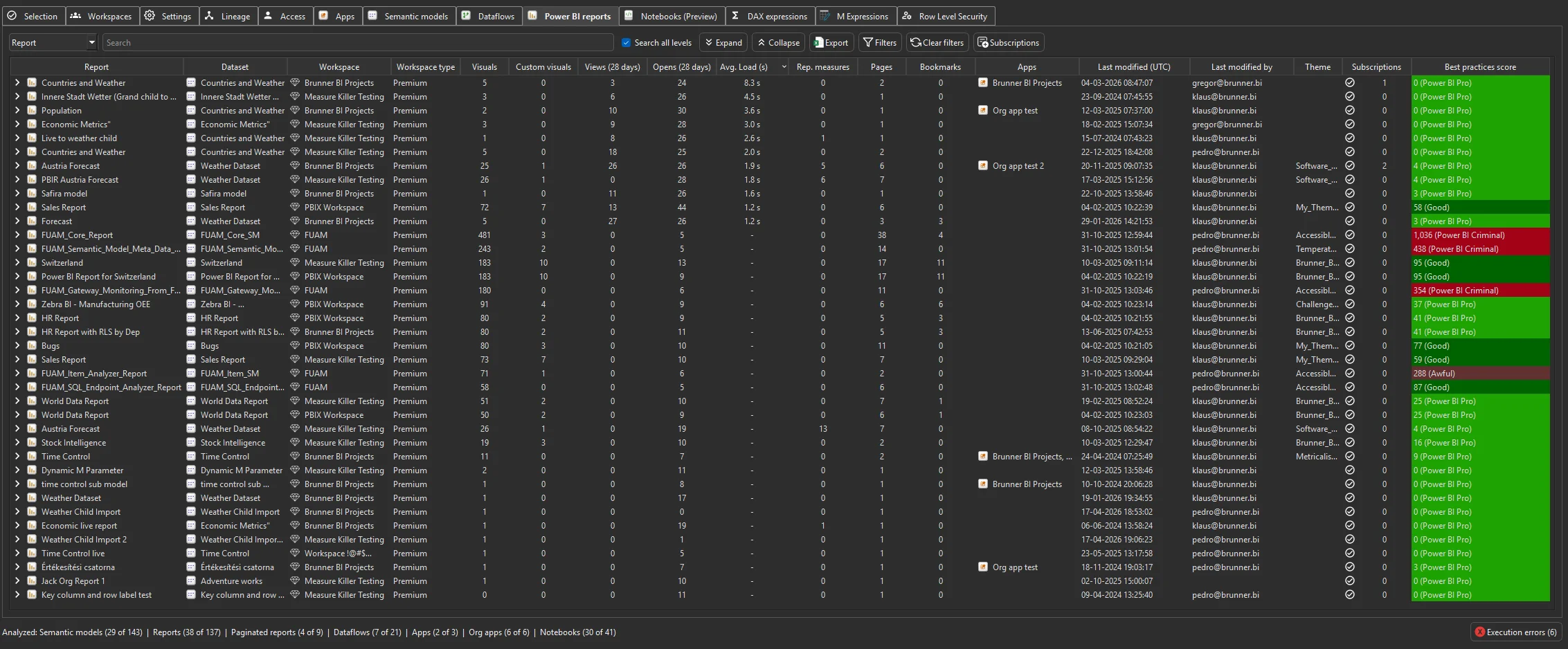Click the report icon beside Economic live report
This screenshot has height=649, width=1568.
pos(32,526)
